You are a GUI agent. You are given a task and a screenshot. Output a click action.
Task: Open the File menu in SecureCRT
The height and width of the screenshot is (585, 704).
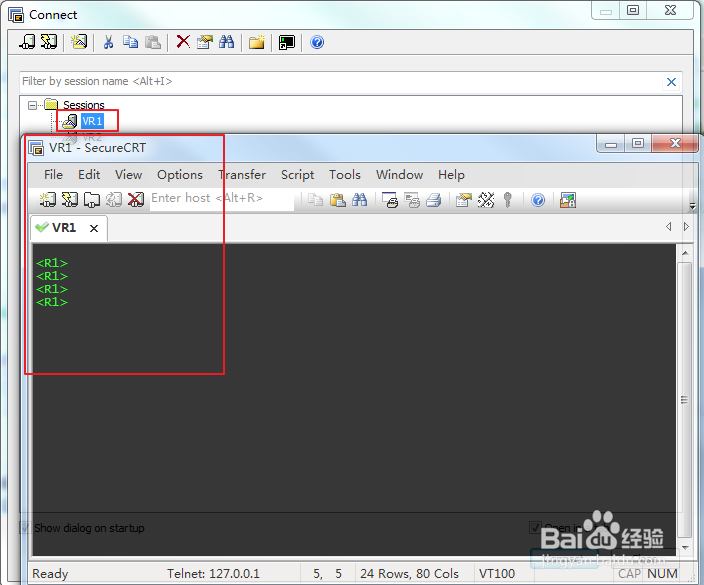coord(53,175)
